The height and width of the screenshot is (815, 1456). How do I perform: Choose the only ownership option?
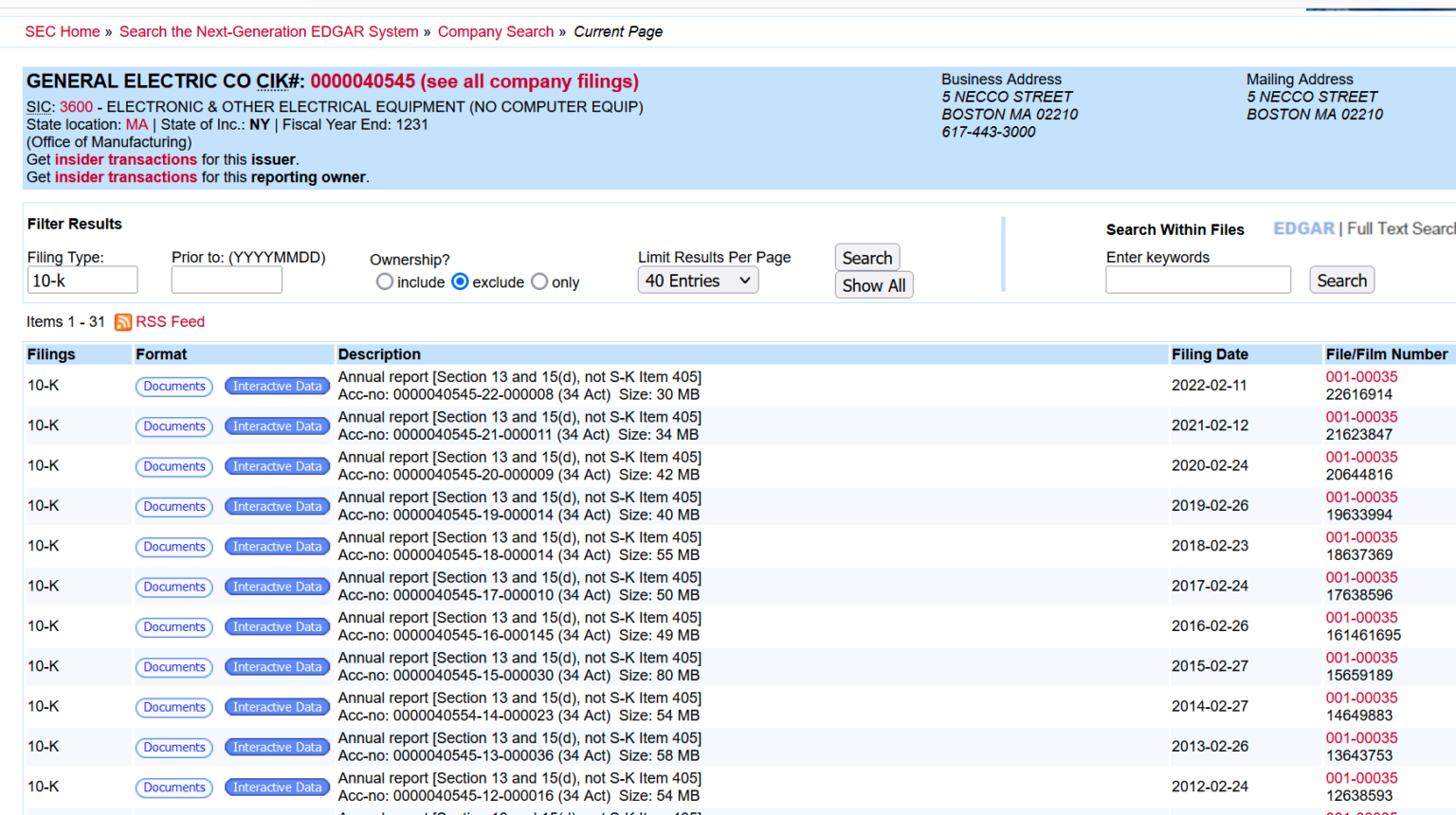[x=539, y=281]
